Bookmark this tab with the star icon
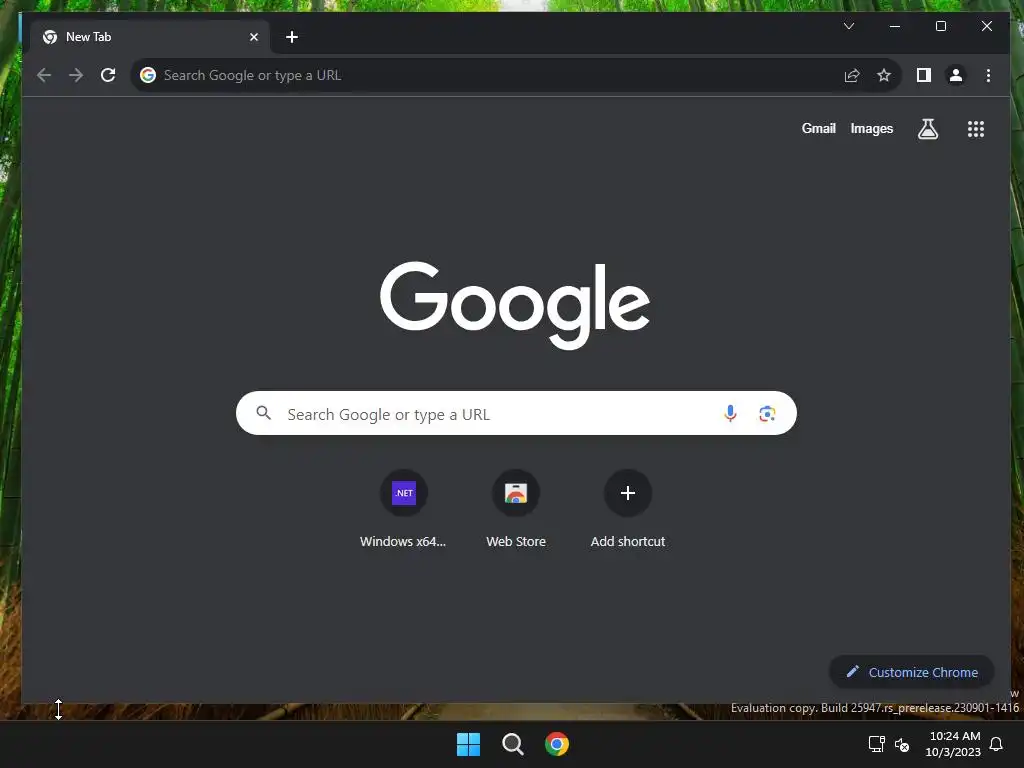This screenshot has height=768, width=1024. point(884,75)
